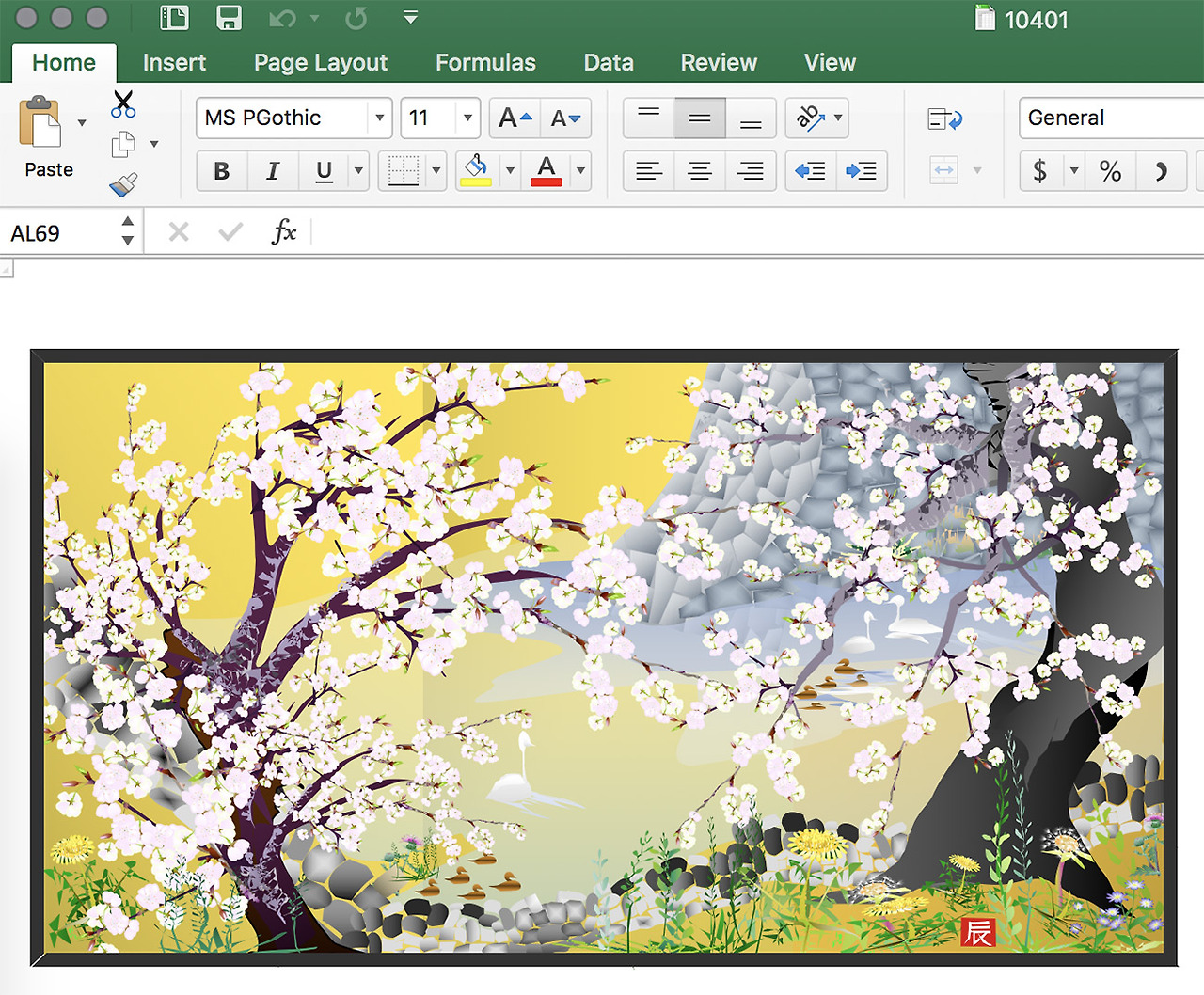Apply the Percent Style format

coord(1110,171)
